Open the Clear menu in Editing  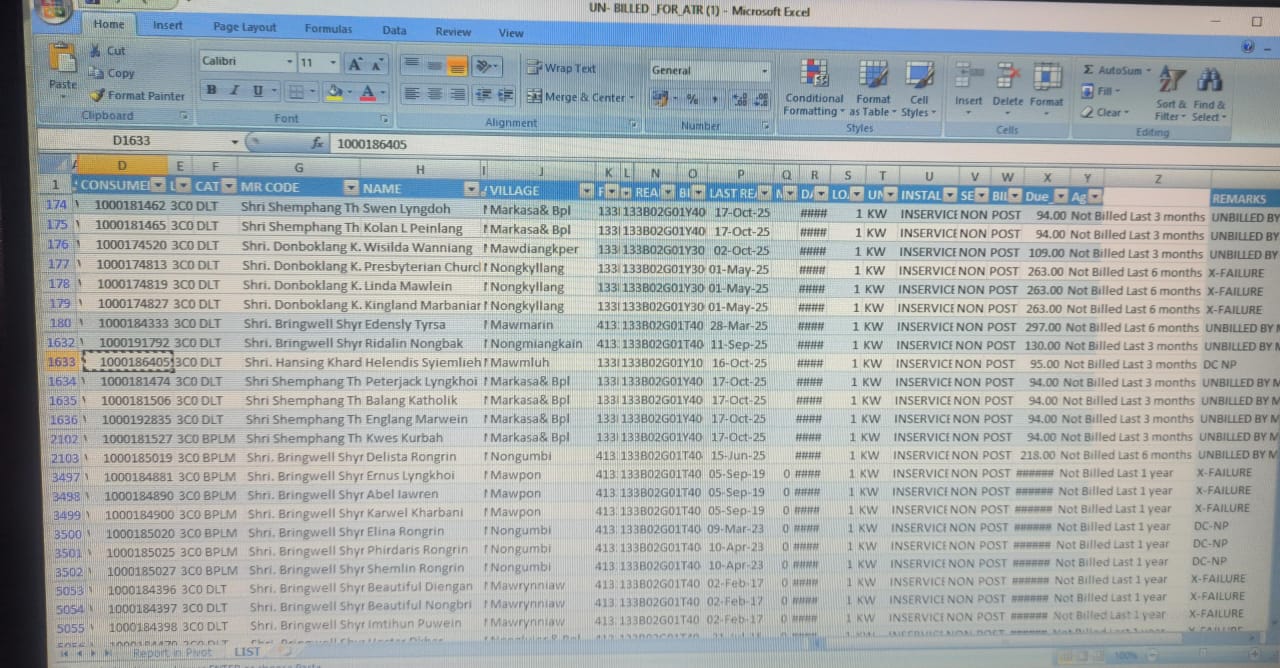click(x=1106, y=112)
